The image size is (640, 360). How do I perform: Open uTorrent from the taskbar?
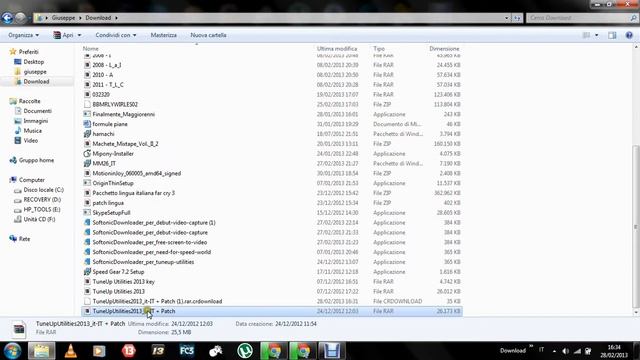[245, 351]
